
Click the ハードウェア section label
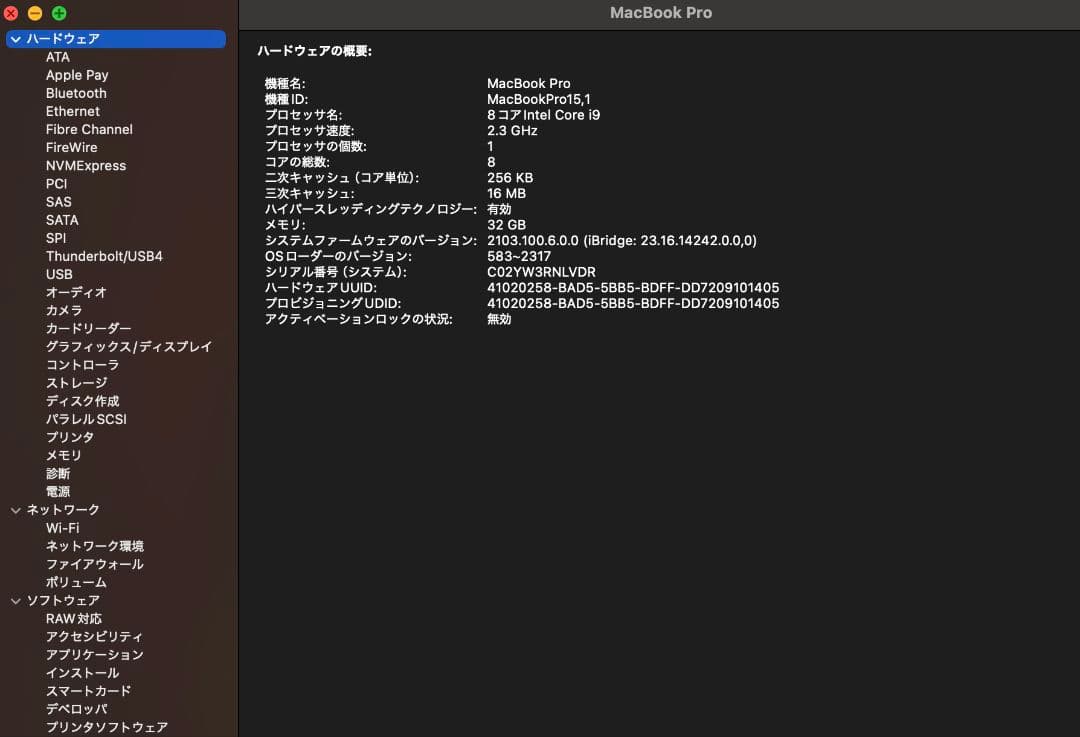pyautogui.click(x=63, y=39)
